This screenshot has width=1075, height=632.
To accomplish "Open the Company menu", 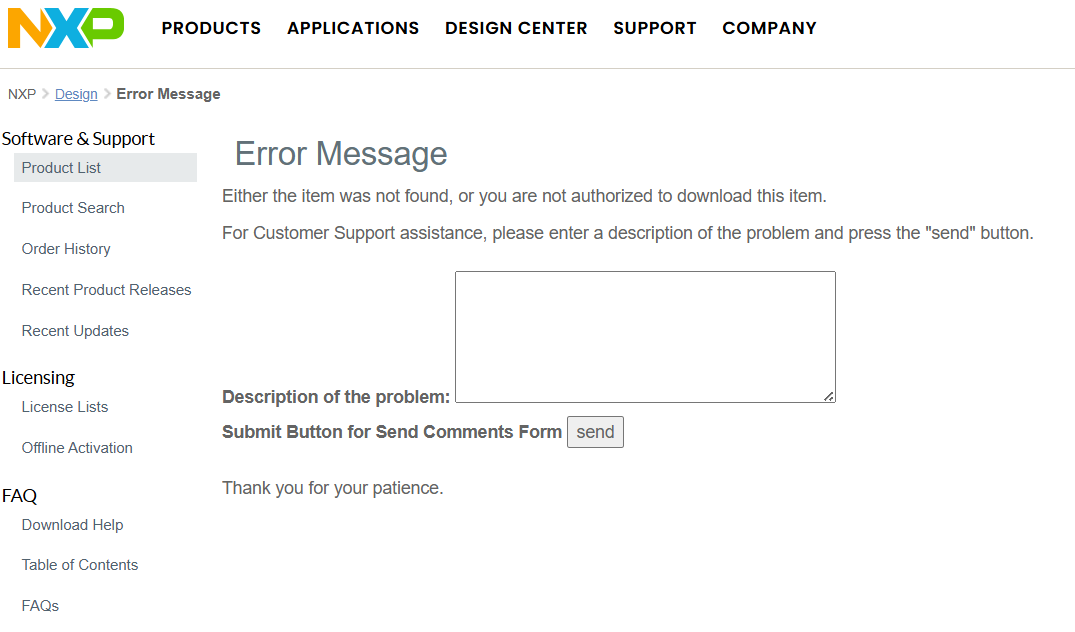I will click(x=769, y=28).
